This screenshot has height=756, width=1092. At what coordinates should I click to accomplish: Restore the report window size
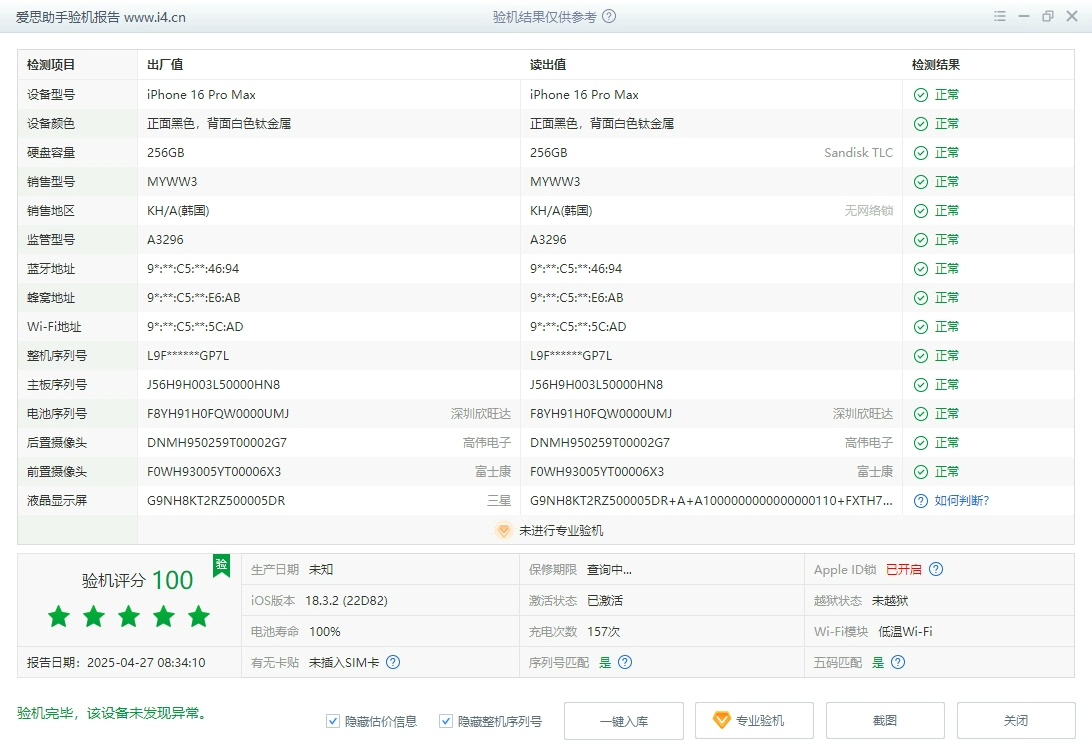(x=1047, y=16)
